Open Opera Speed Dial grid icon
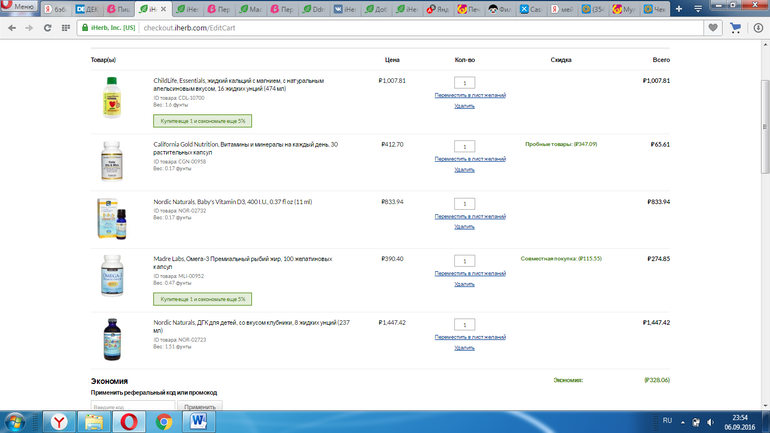 point(66,28)
